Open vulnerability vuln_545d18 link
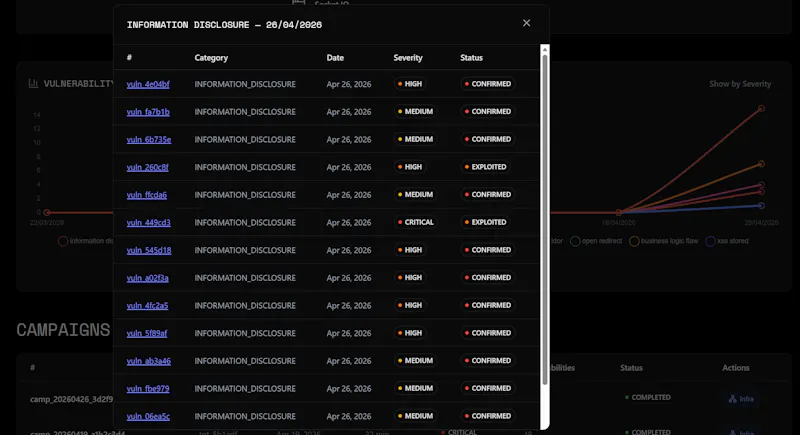Viewport: 800px width, 435px height. click(x=149, y=250)
